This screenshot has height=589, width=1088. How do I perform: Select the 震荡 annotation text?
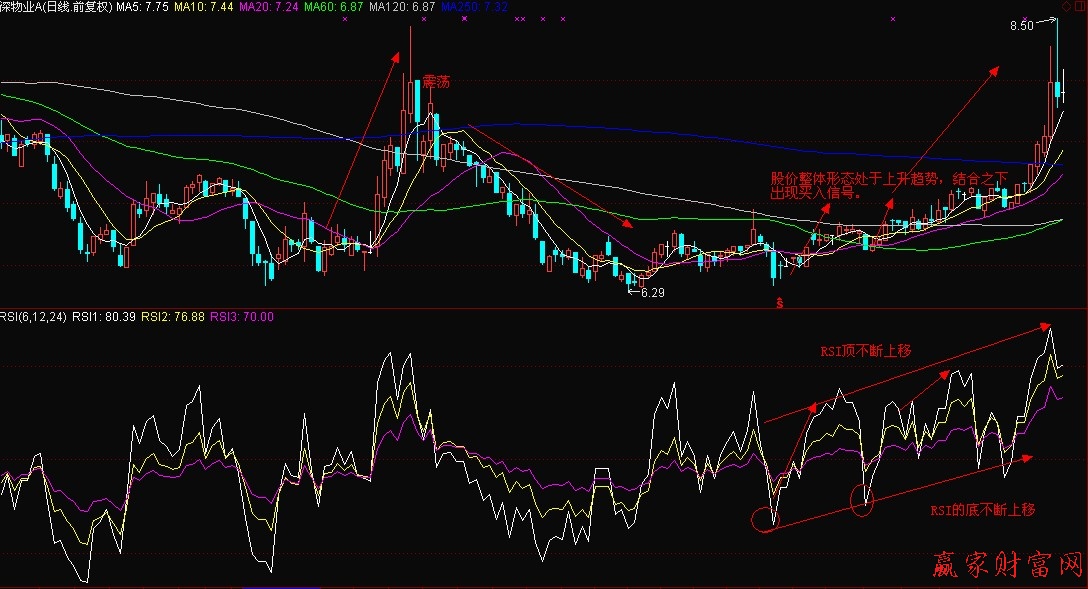[435, 81]
